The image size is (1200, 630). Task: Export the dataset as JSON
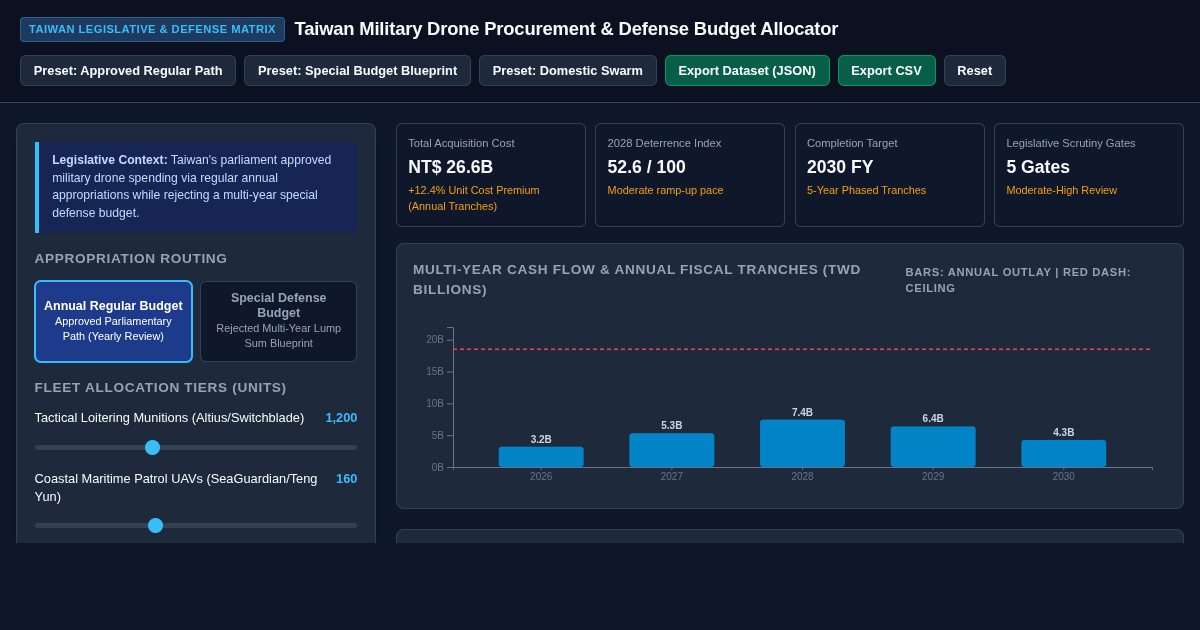coord(747,70)
